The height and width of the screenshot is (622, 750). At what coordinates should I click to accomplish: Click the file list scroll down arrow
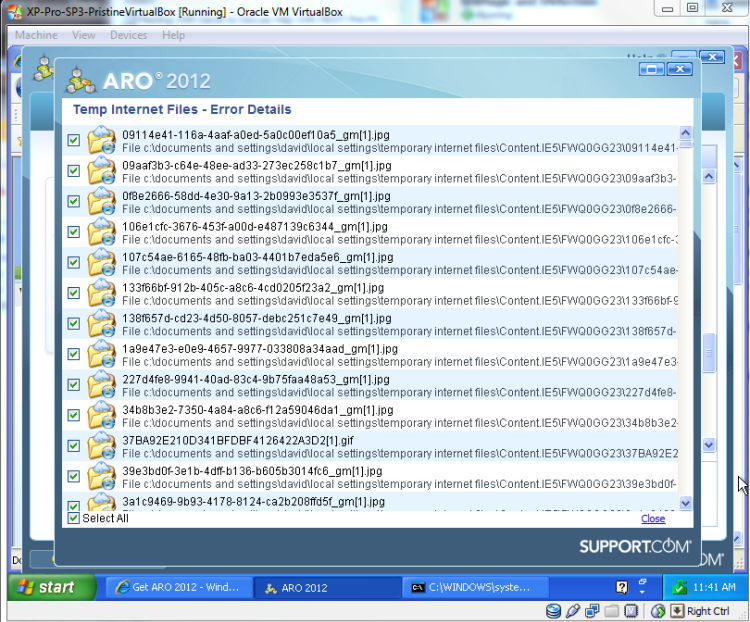tap(685, 503)
